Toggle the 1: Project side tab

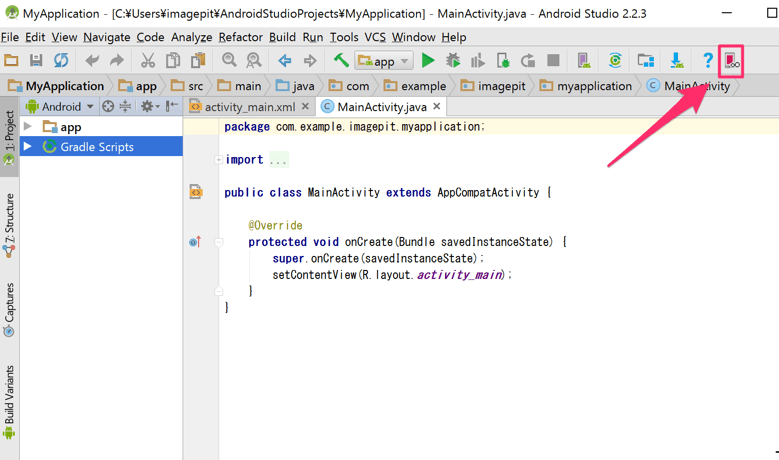point(9,138)
